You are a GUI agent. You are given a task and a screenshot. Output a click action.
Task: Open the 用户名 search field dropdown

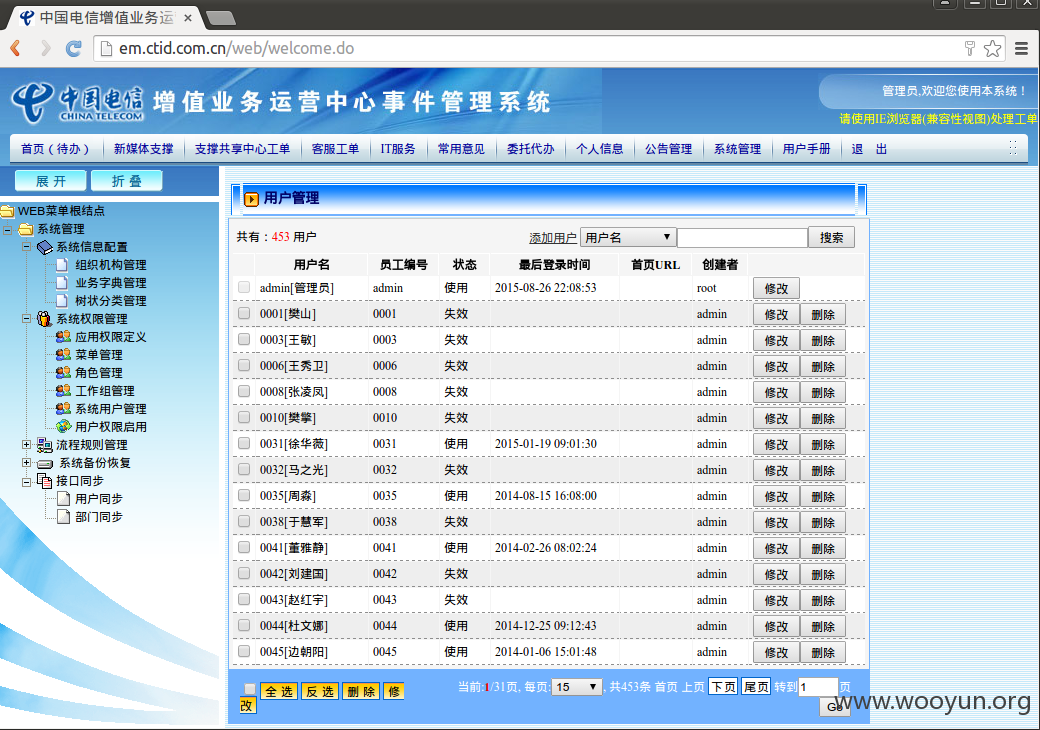click(x=627, y=237)
